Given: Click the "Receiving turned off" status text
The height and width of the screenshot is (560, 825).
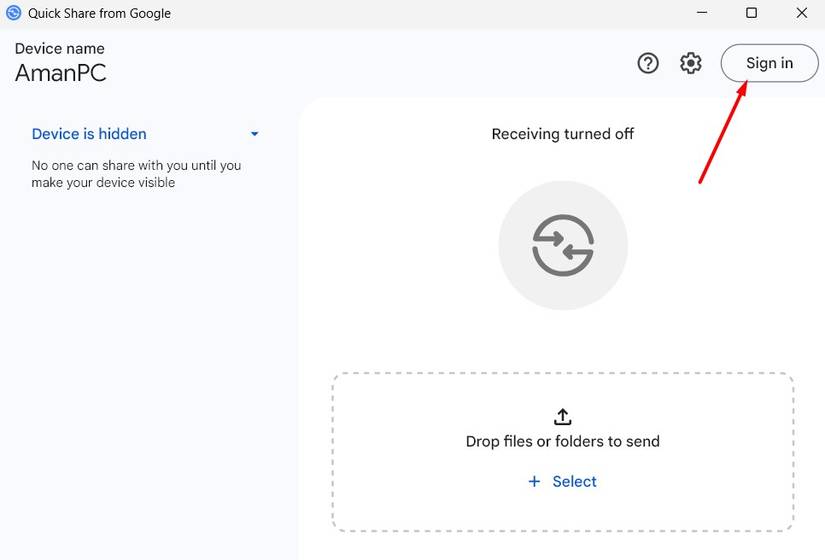Looking at the screenshot, I should tap(562, 134).
